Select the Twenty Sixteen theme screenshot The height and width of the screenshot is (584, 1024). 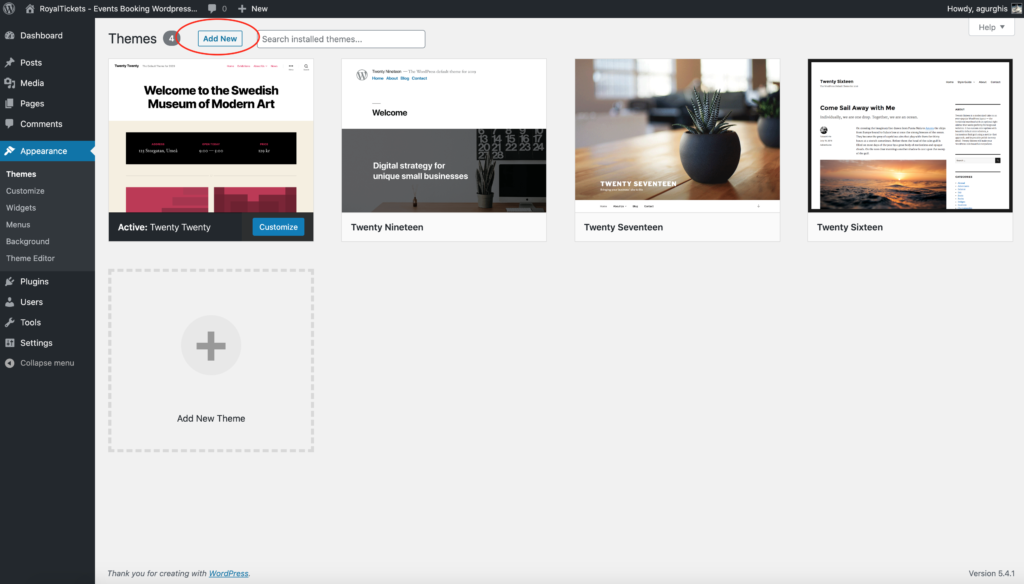[910, 136]
